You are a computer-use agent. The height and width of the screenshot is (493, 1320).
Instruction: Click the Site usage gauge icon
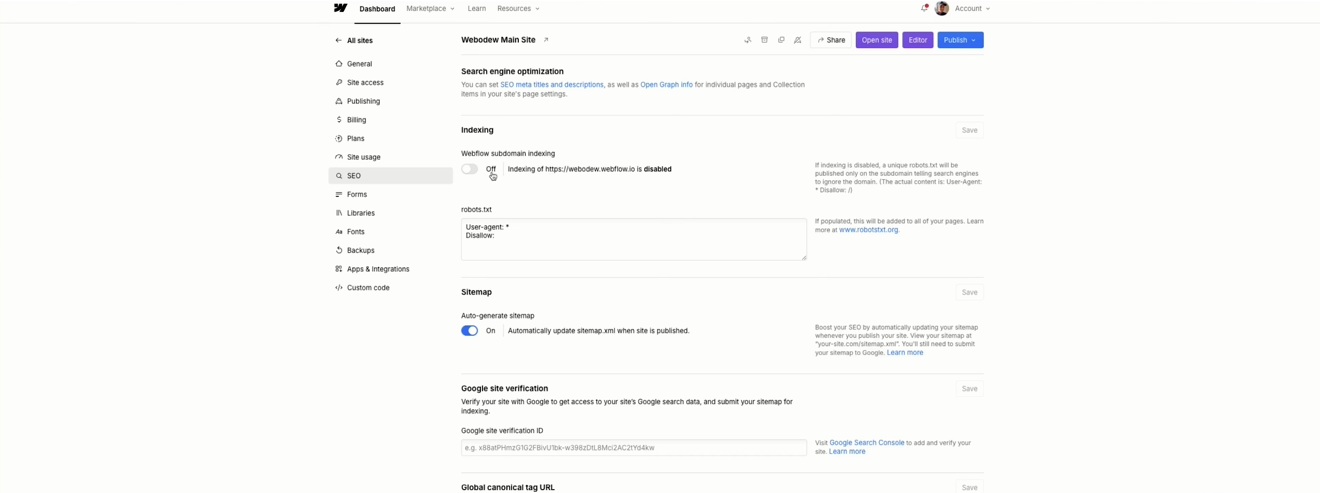click(x=339, y=157)
